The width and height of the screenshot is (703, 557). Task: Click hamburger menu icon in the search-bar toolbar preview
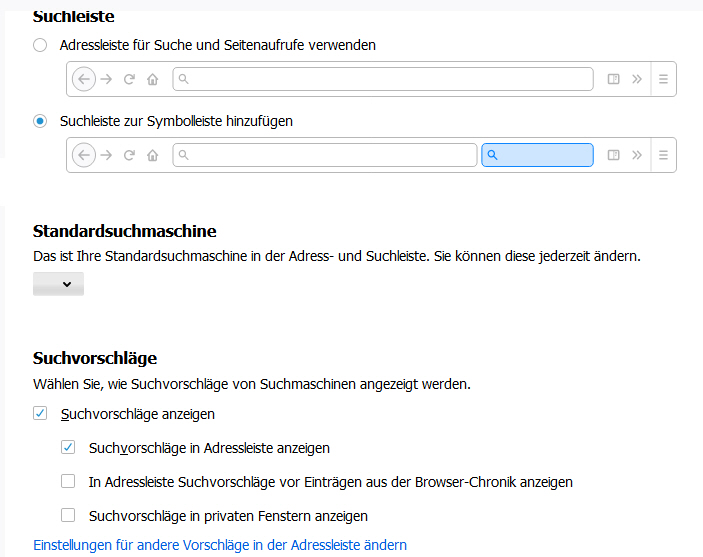pyautogui.click(x=663, y=155)
